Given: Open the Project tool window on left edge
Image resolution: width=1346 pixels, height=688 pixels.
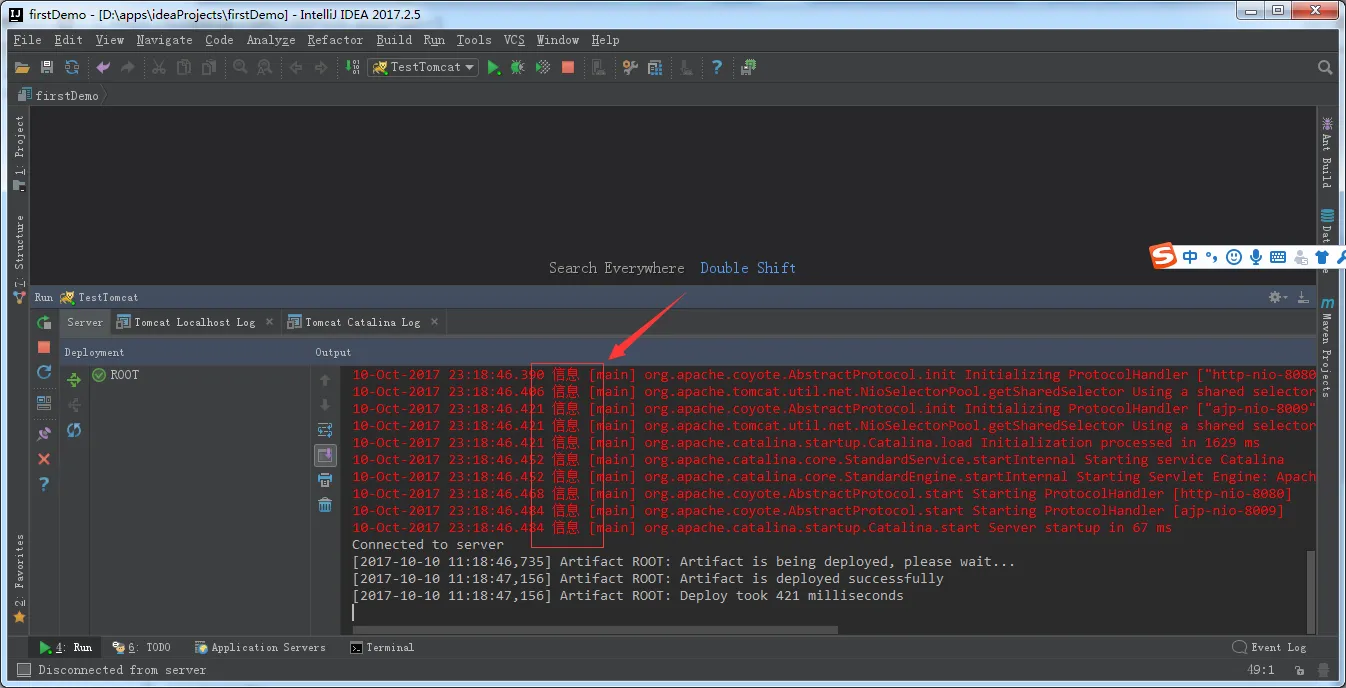Looking at the screenshot, I should pos(19,153).
